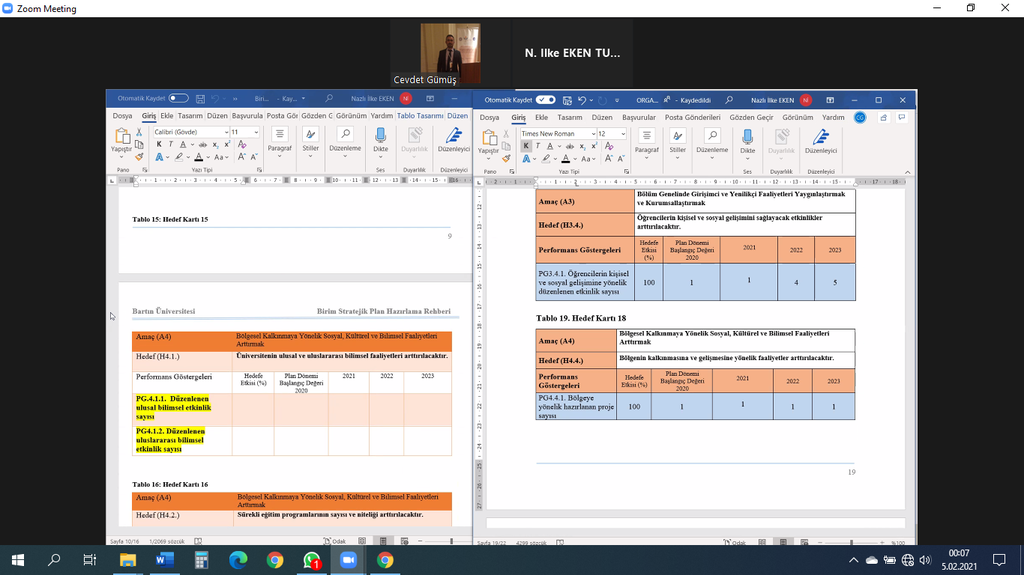Click Cevdet Gümüş video thumbnail
Viewport: 1024px width, 575px height.
[x=451, y=54]
